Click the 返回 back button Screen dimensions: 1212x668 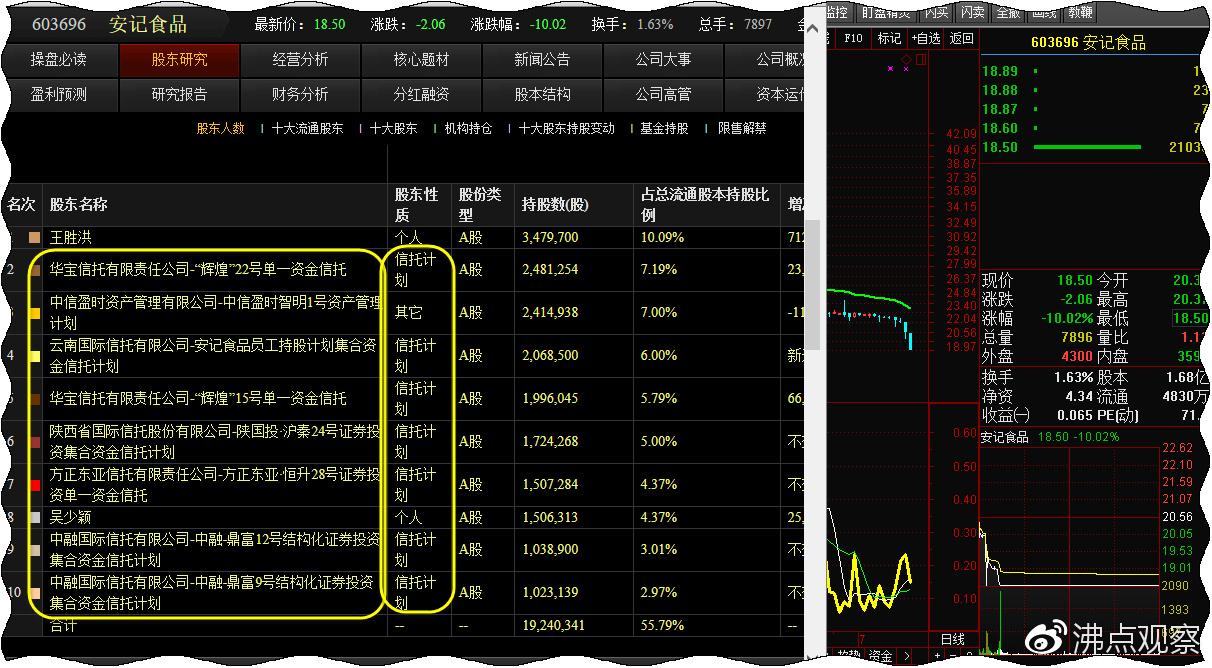click(962, 38)
